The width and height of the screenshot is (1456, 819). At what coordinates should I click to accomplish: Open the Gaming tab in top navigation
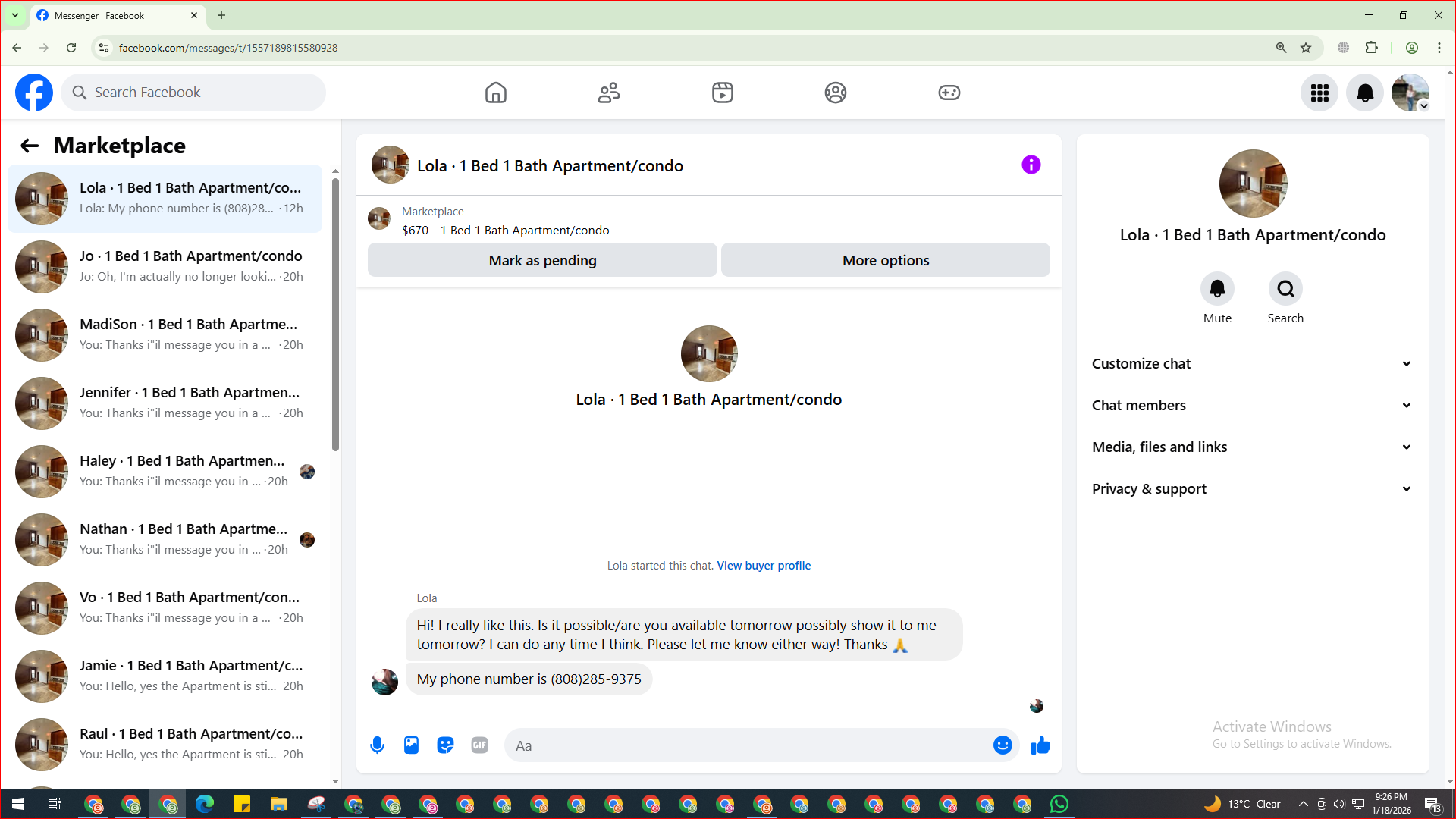[x=949, y=93]
